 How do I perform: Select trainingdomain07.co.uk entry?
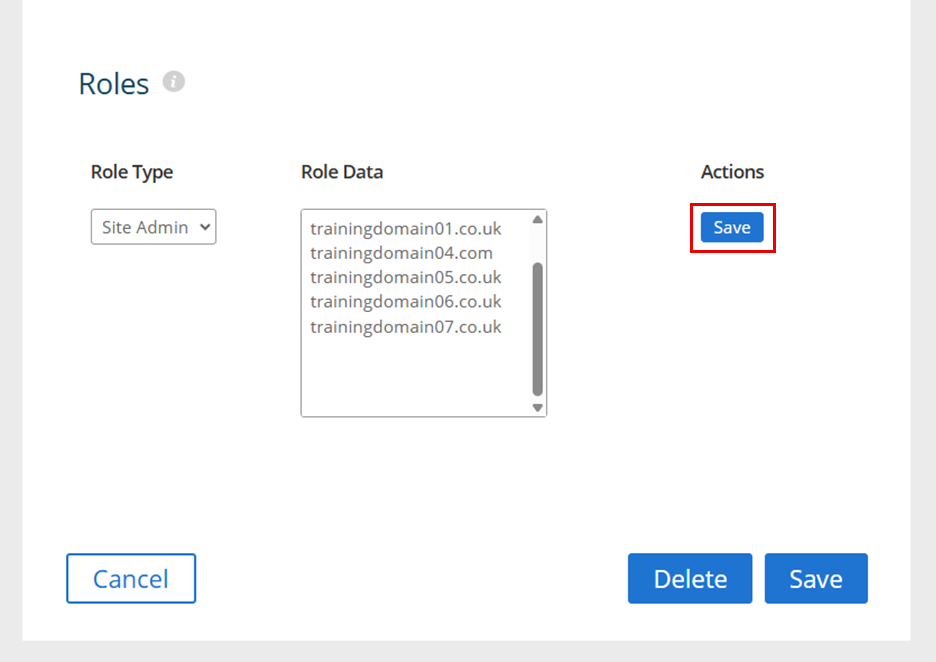click(x=405, y=326)
